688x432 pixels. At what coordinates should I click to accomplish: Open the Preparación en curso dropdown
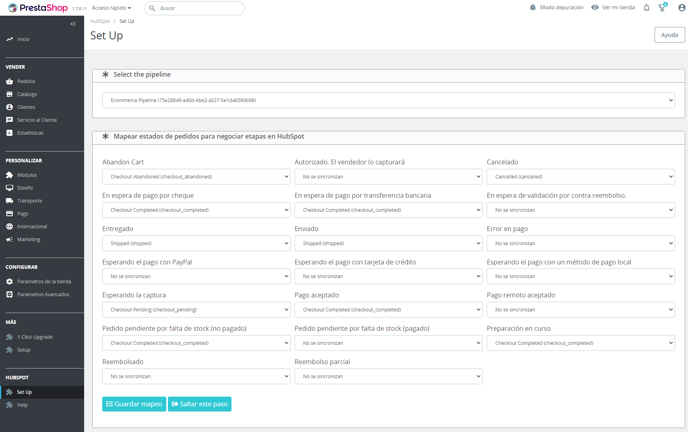580,343
